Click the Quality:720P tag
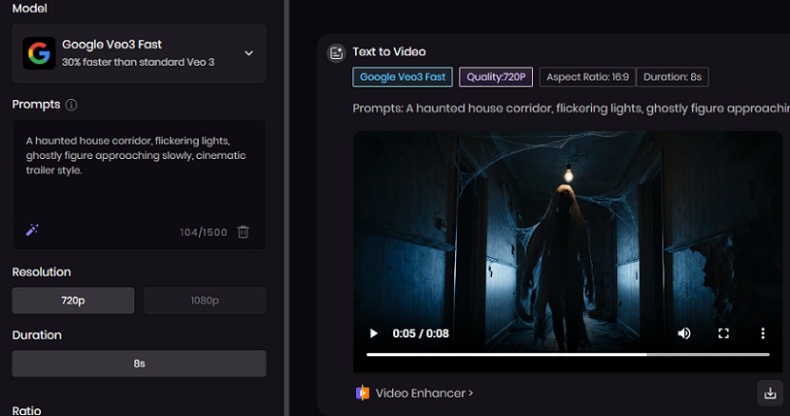This screenshot has height=416, width=790. (496, 77)
